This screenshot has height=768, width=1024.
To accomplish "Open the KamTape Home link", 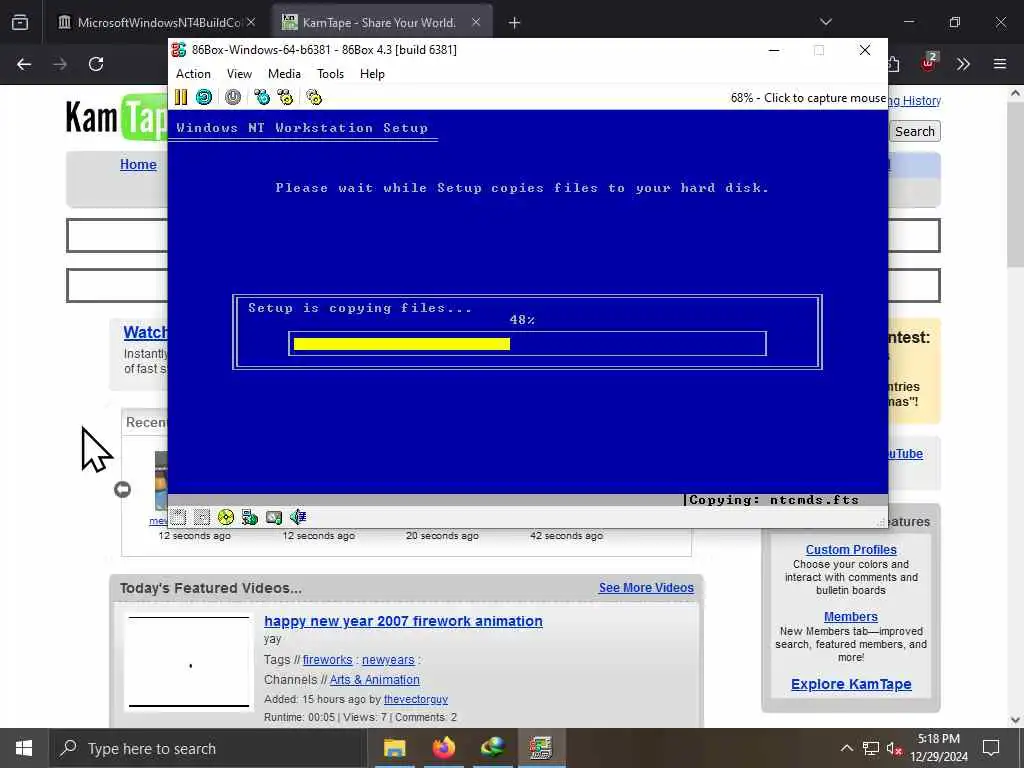I will coord(138,165).
